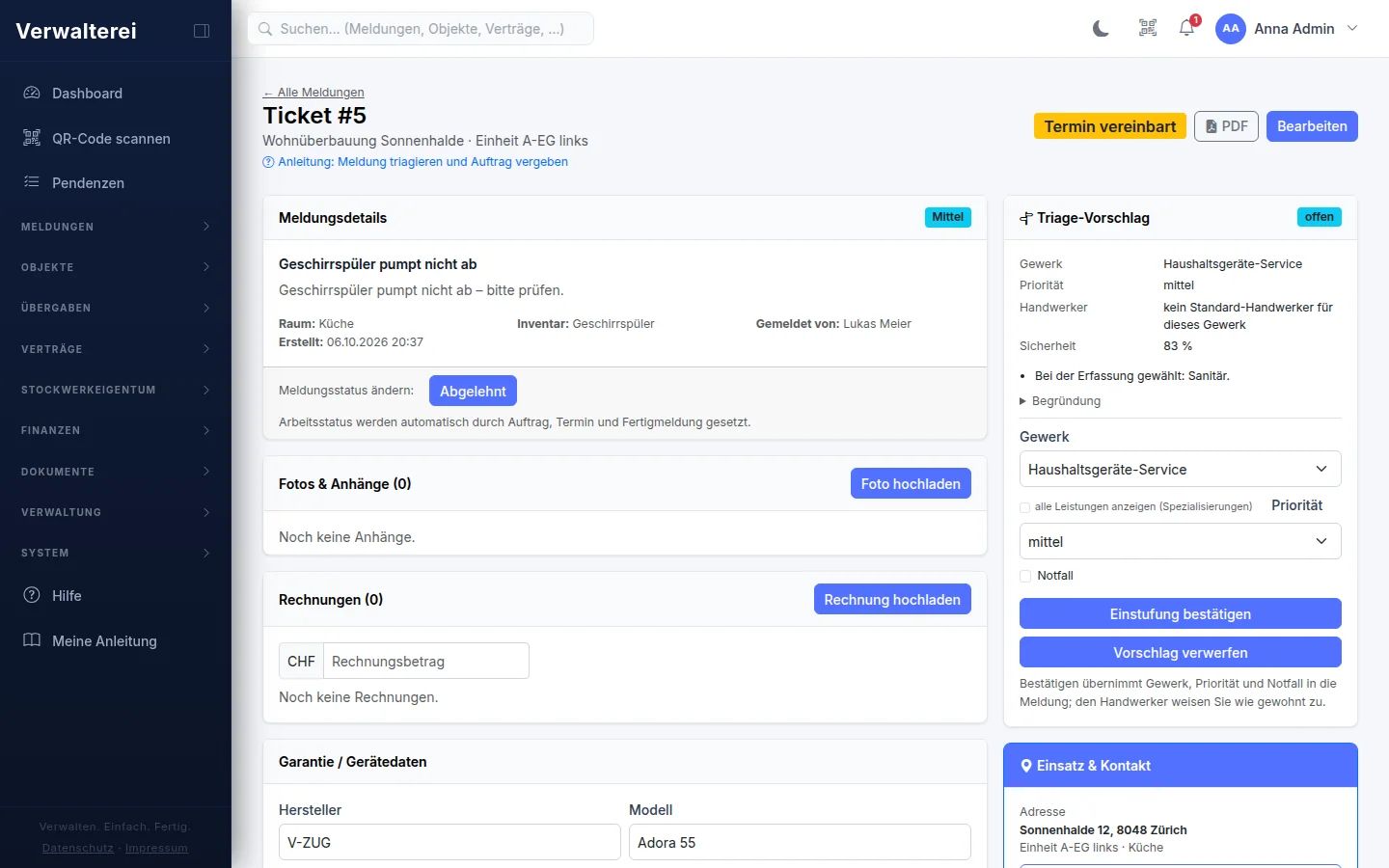Click the Modell field
Screen dimensions: 1389x868
pos(800,842)
